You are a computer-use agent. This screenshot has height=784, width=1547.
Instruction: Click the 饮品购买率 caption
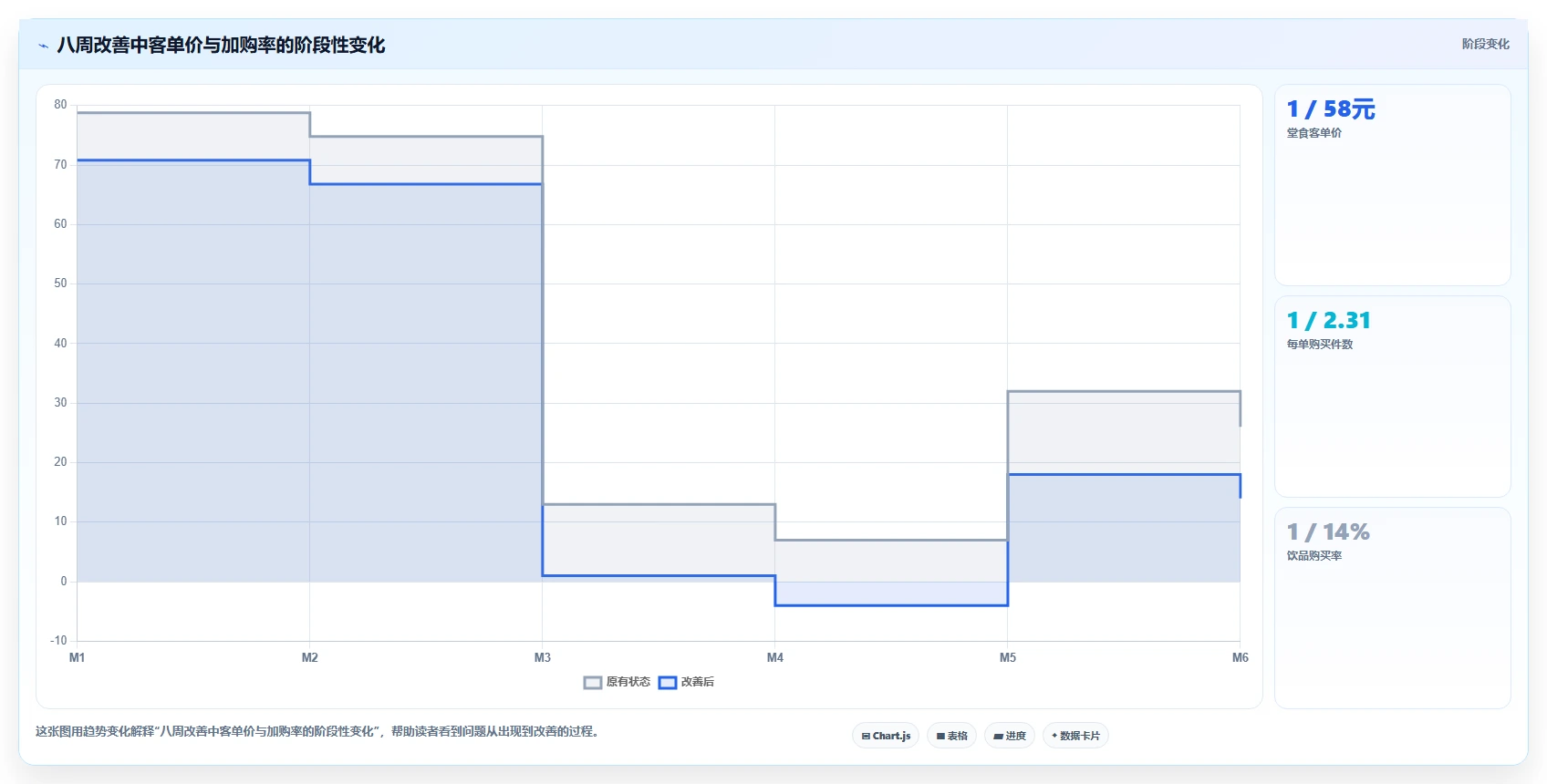[1314, 556]
